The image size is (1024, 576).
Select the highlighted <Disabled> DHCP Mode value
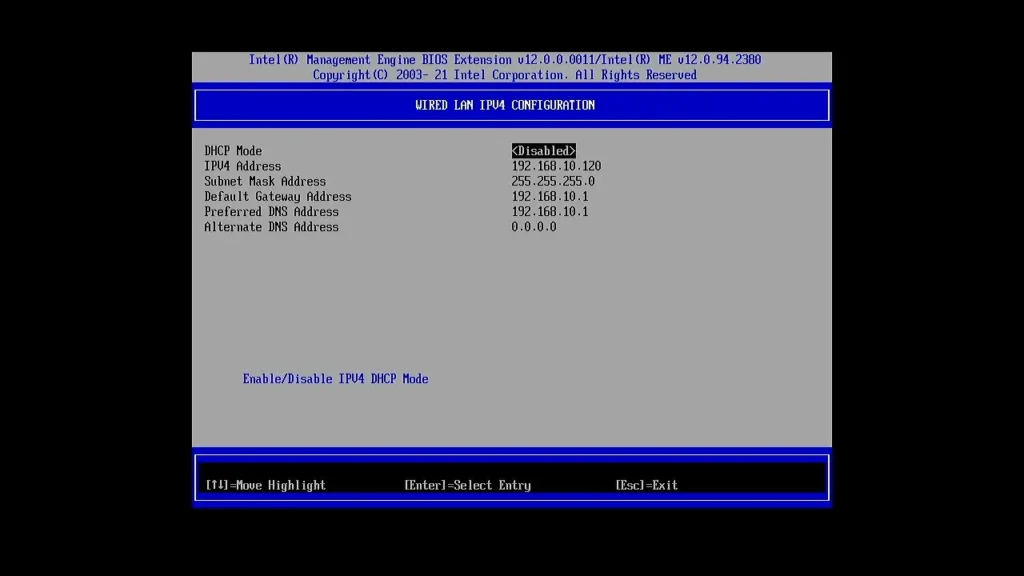click(x=543, y=151)
